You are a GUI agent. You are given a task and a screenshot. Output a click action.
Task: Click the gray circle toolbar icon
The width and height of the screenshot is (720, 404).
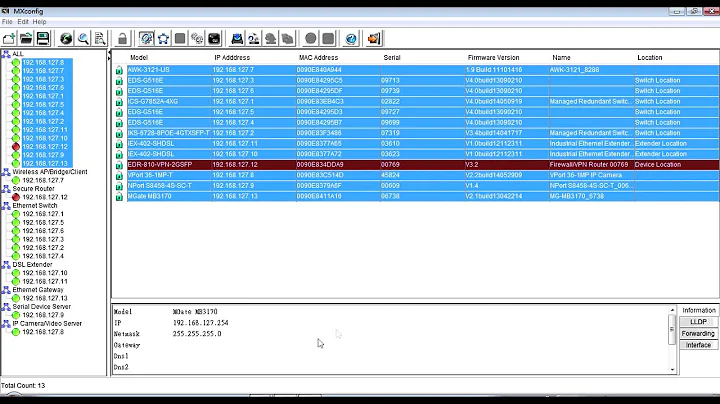tap(311, 39)
